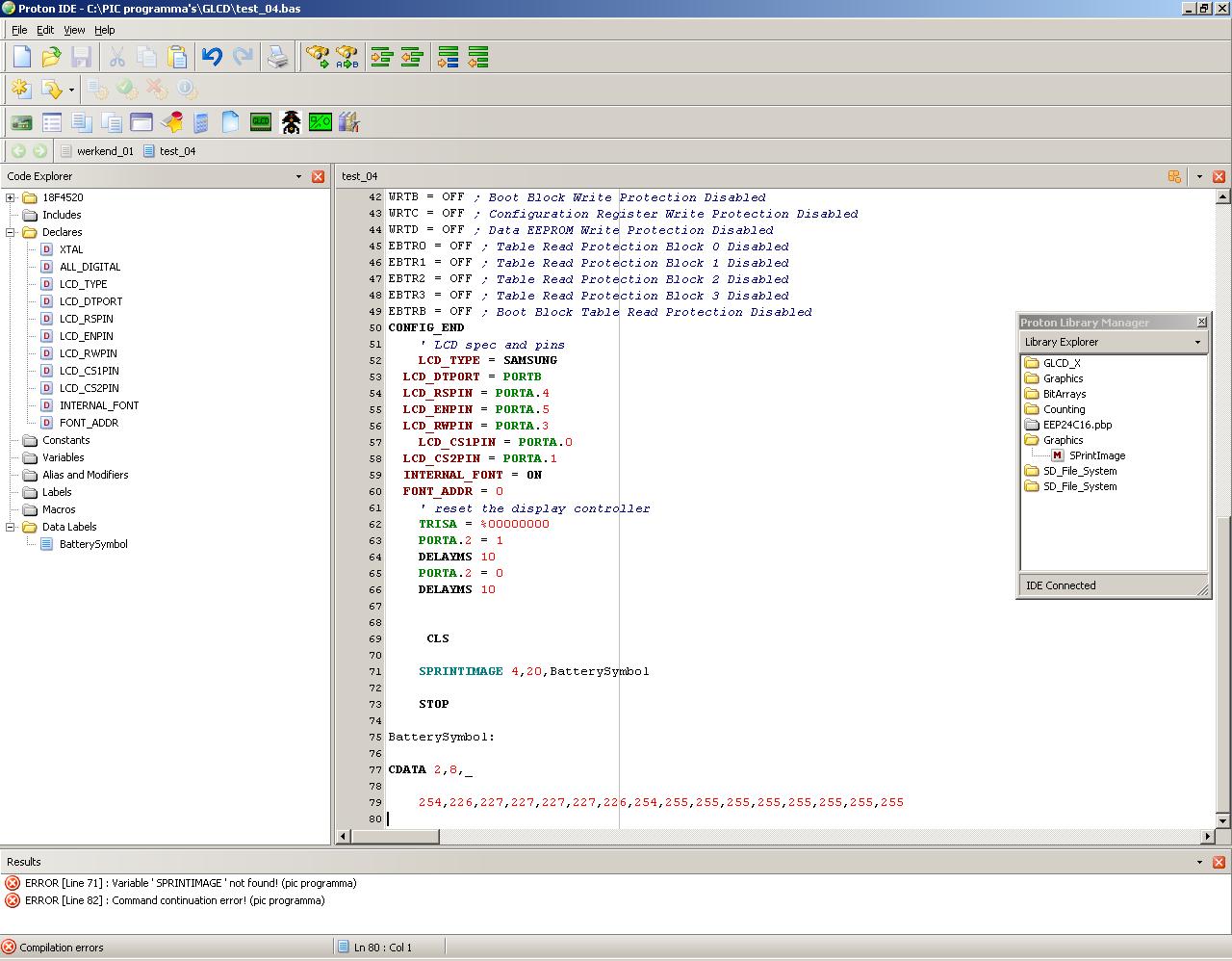
Task: Click the editor horizontal scrollbar thumb
Action: [396, 837]
